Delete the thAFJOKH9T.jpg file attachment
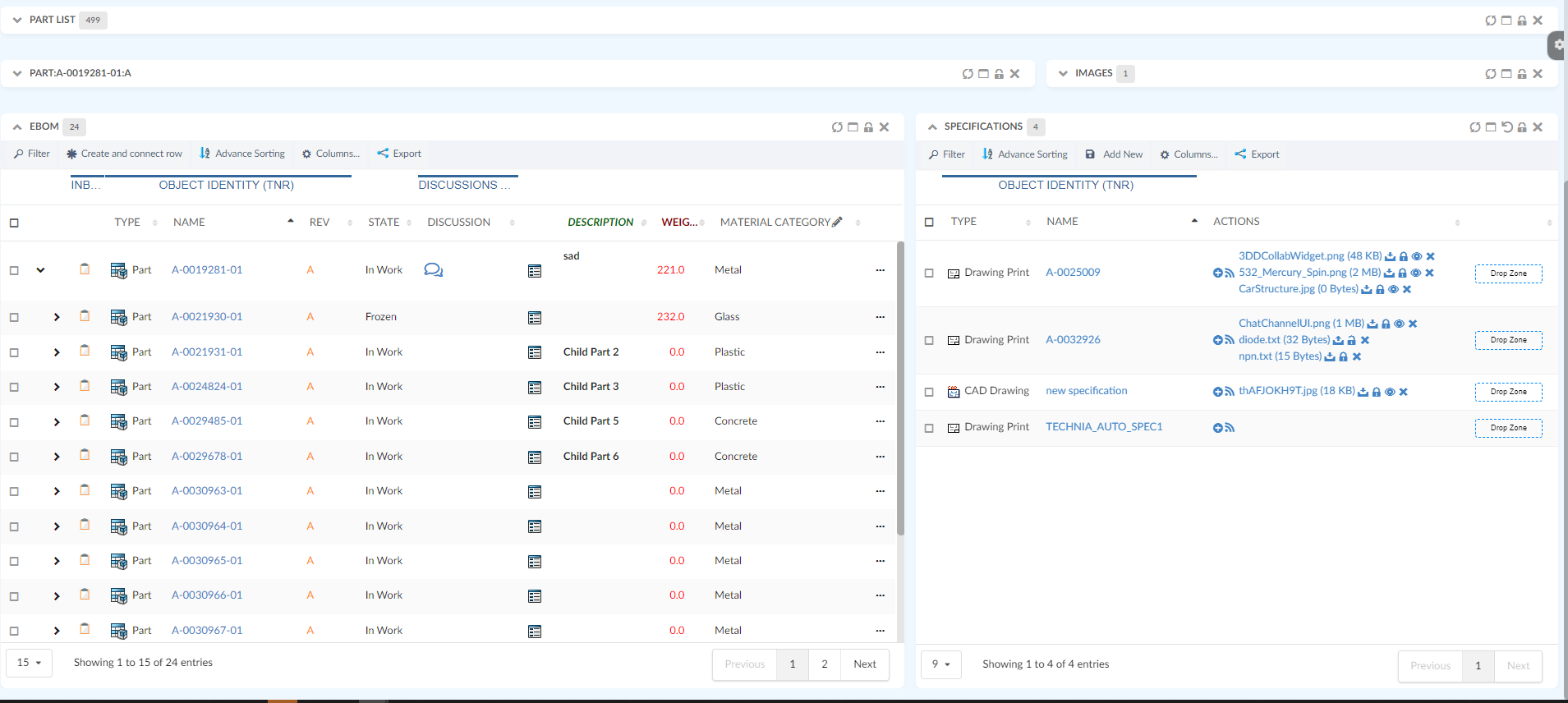 point(1403,392)
